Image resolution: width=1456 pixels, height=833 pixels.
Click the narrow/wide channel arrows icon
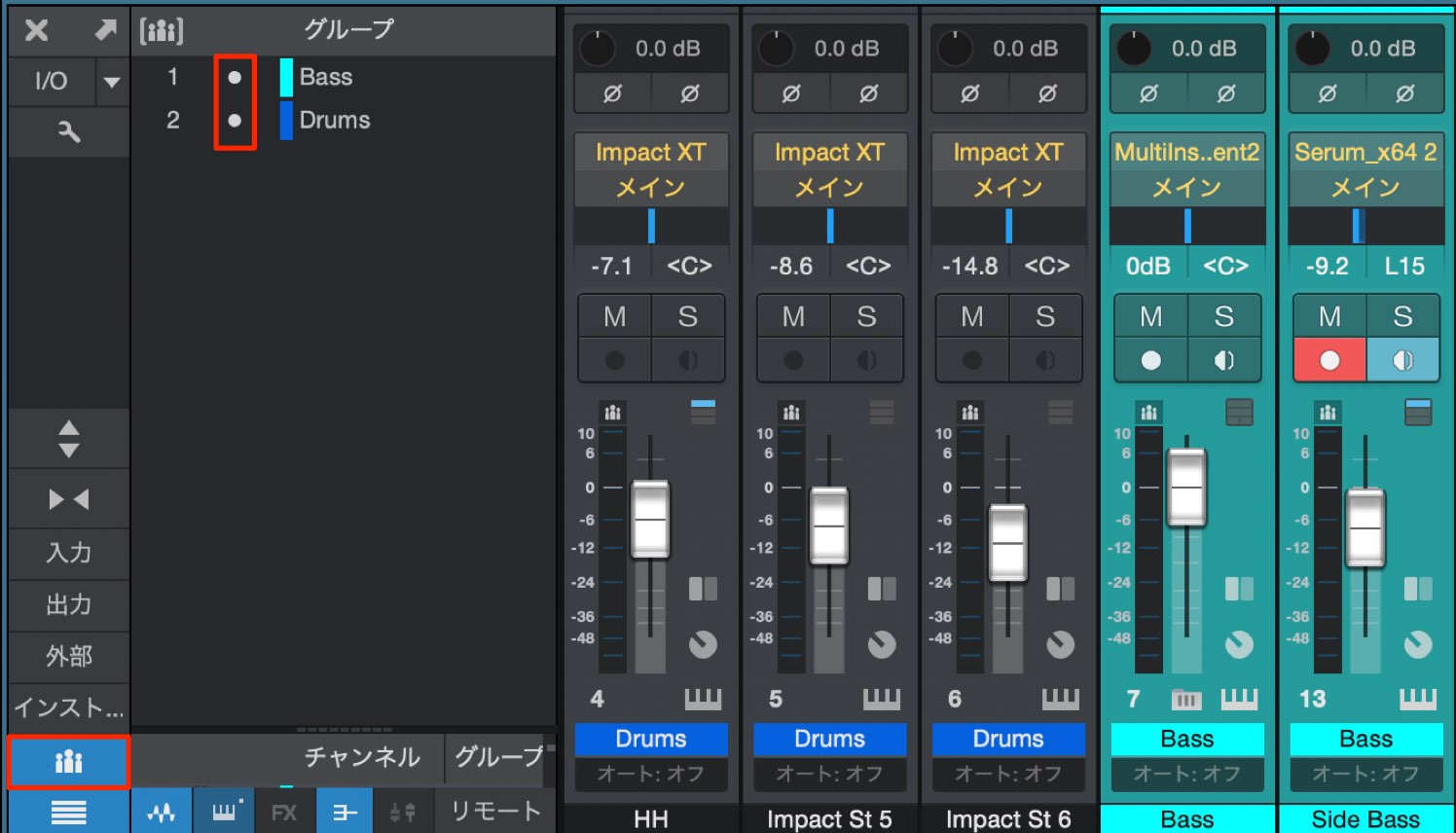pos(68,499)
